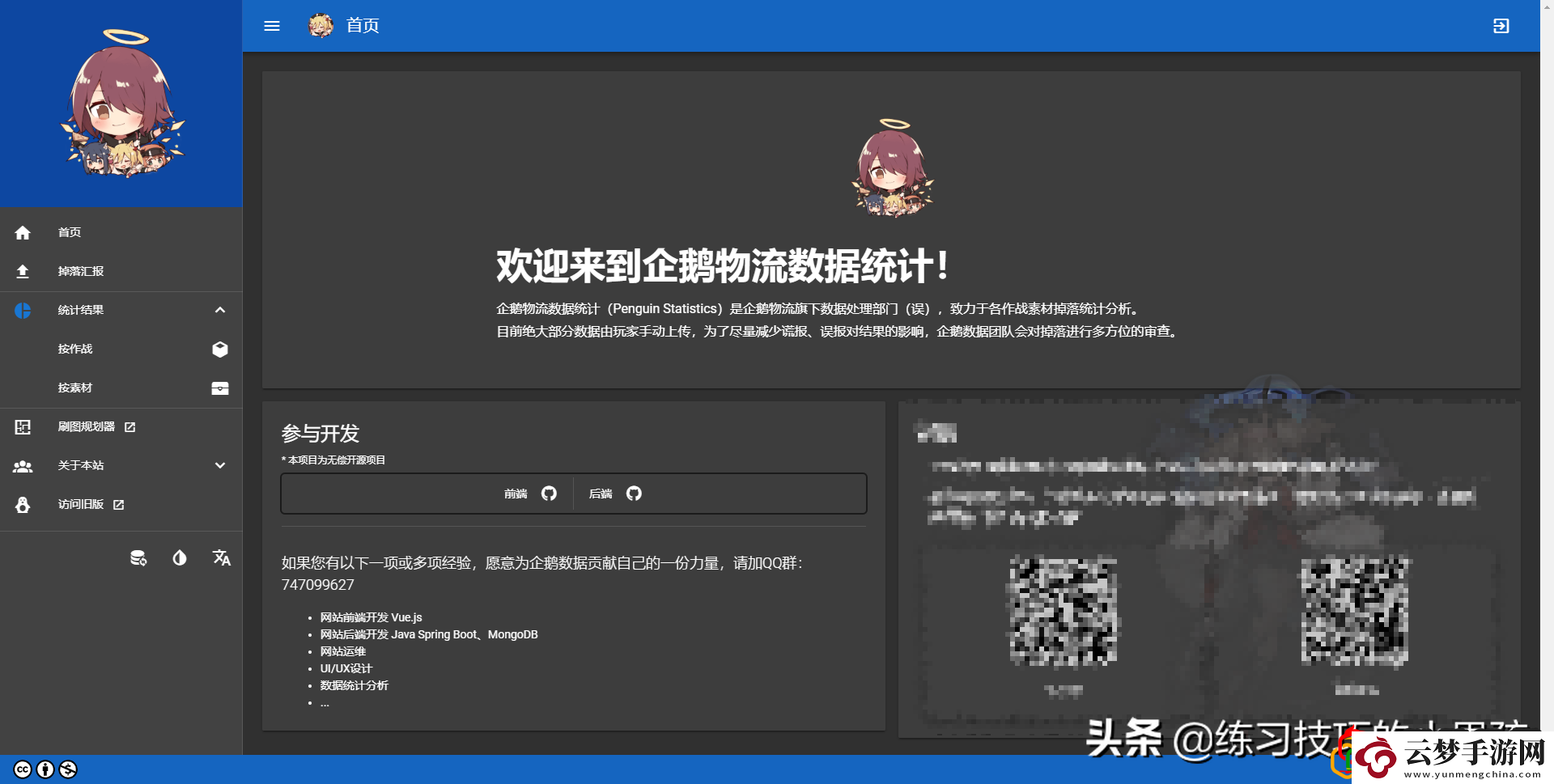The image size is (1554, 784).
Task: Click the GitHub icon next to 前端
Action: [x=549, y=494]
